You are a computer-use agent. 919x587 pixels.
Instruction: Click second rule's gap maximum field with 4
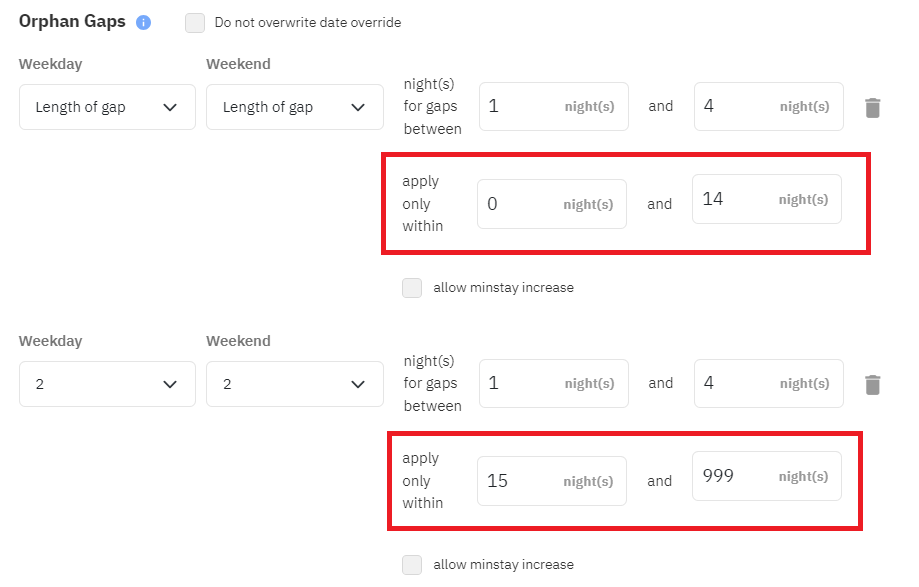pyautogui.click(x=736, y=384)
